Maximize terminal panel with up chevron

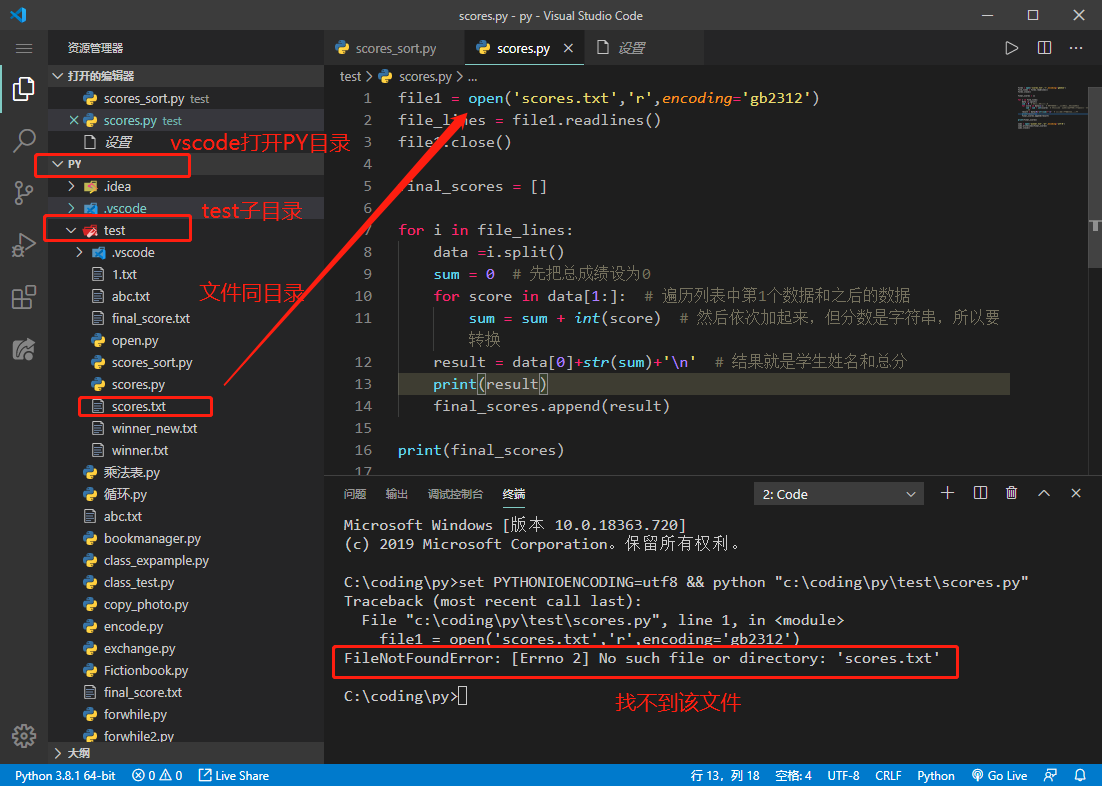click(x=1044, y=493)
